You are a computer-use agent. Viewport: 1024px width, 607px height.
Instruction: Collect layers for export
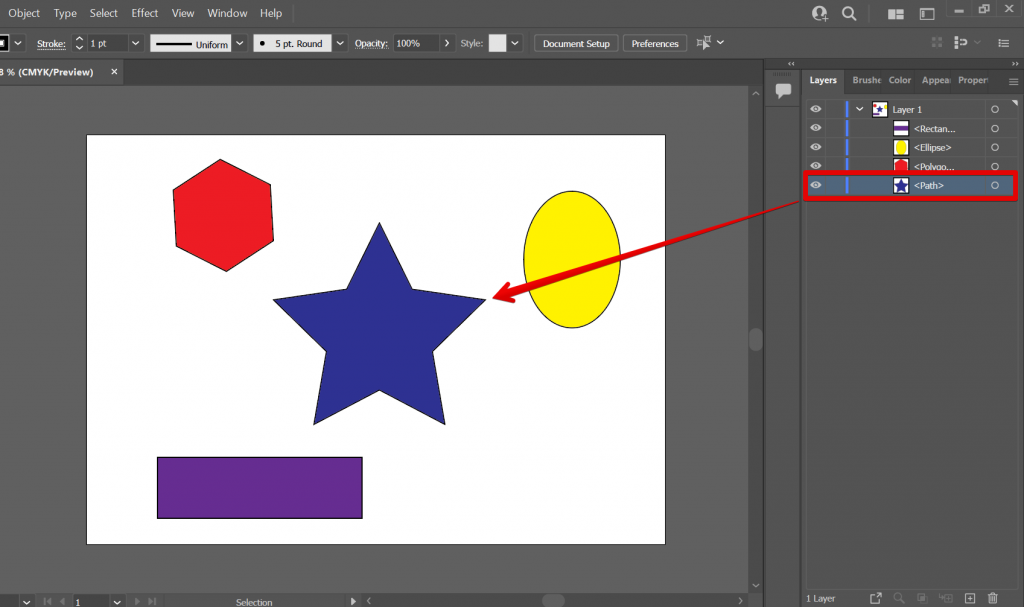[x=876, y=598]
